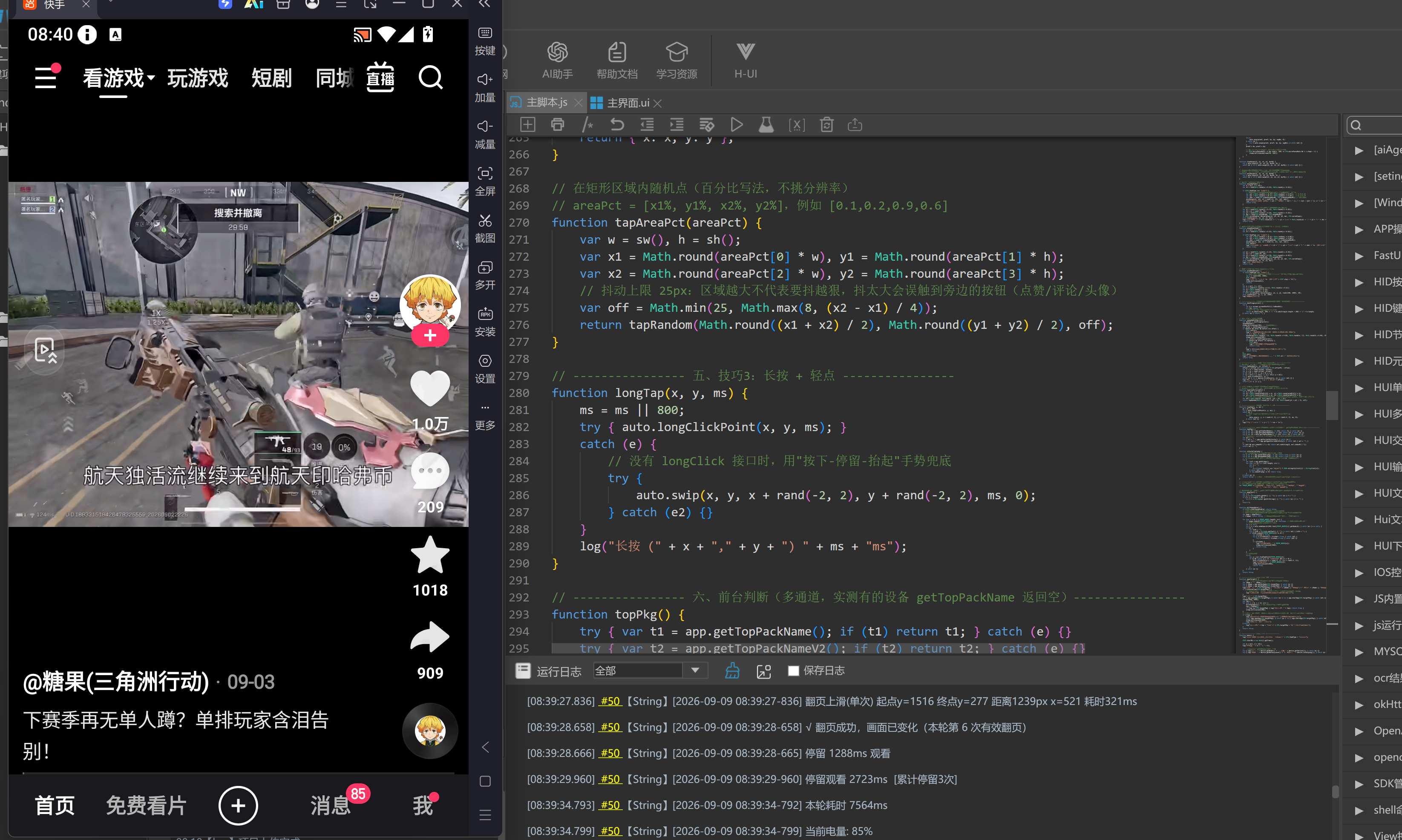This screenshot has width=1402, height=840.
Task: Expand the okHtt tree item
Action: [x=1359, y=705]
